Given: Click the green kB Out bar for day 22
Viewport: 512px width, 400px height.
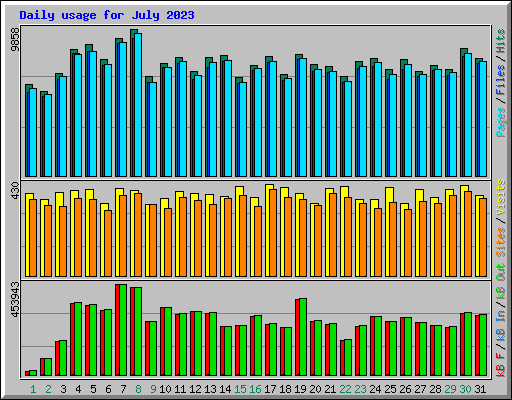Looking at the screenshot, I should 348,358.
